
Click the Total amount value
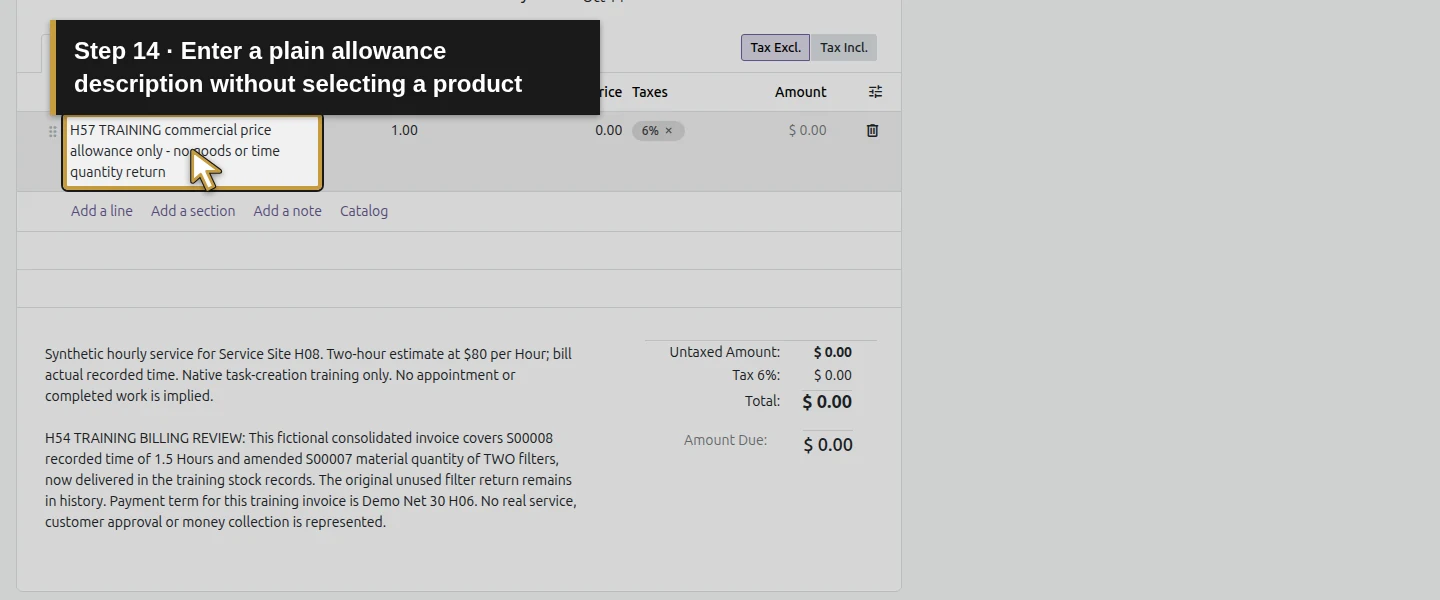[827, 402]
